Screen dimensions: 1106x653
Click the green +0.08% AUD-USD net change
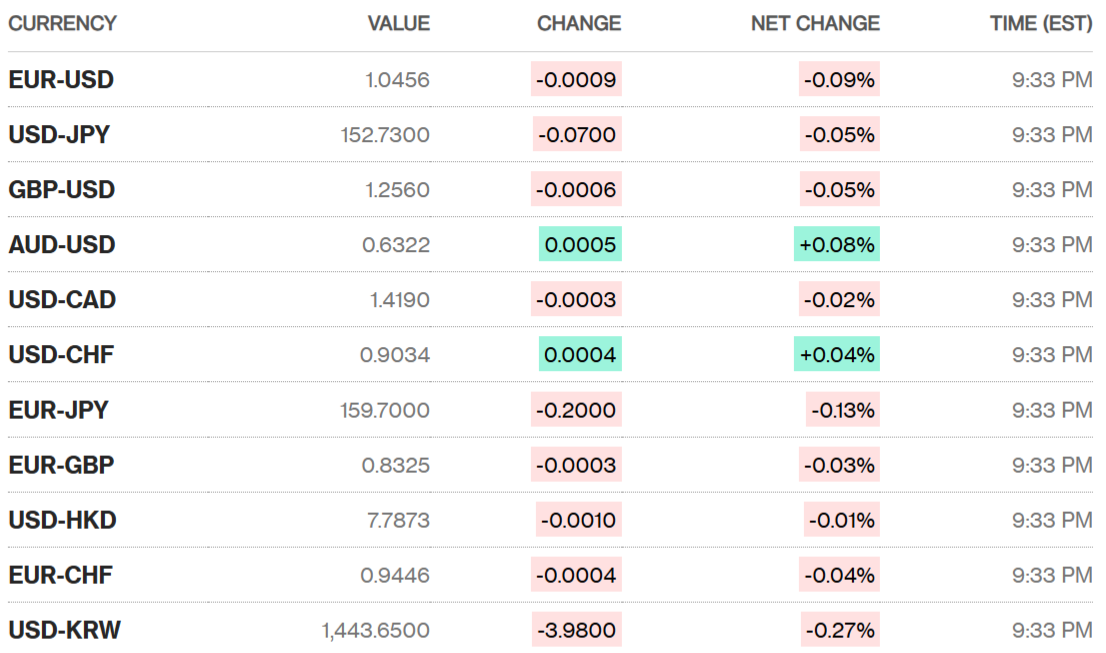pyautogui.click(x=837, y=245)
